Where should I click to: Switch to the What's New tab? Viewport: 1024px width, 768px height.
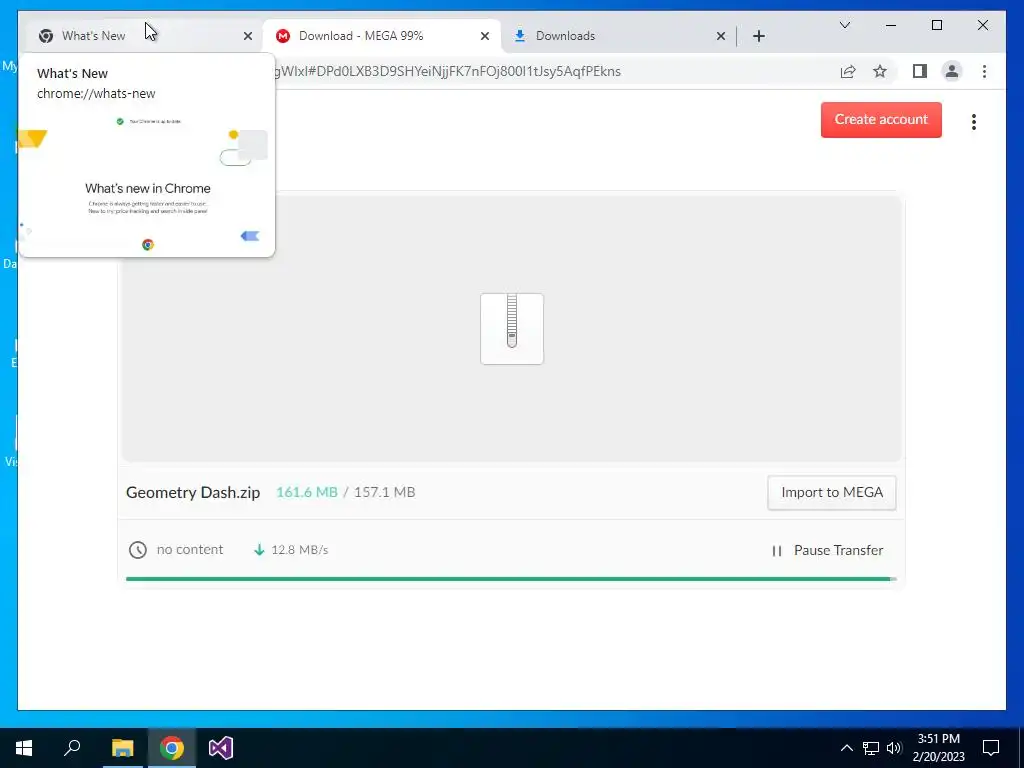[x=145, y=36]
